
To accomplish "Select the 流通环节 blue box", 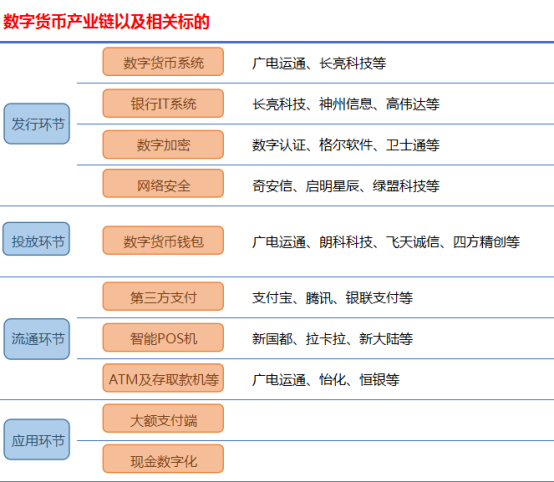I will point(37,339).
